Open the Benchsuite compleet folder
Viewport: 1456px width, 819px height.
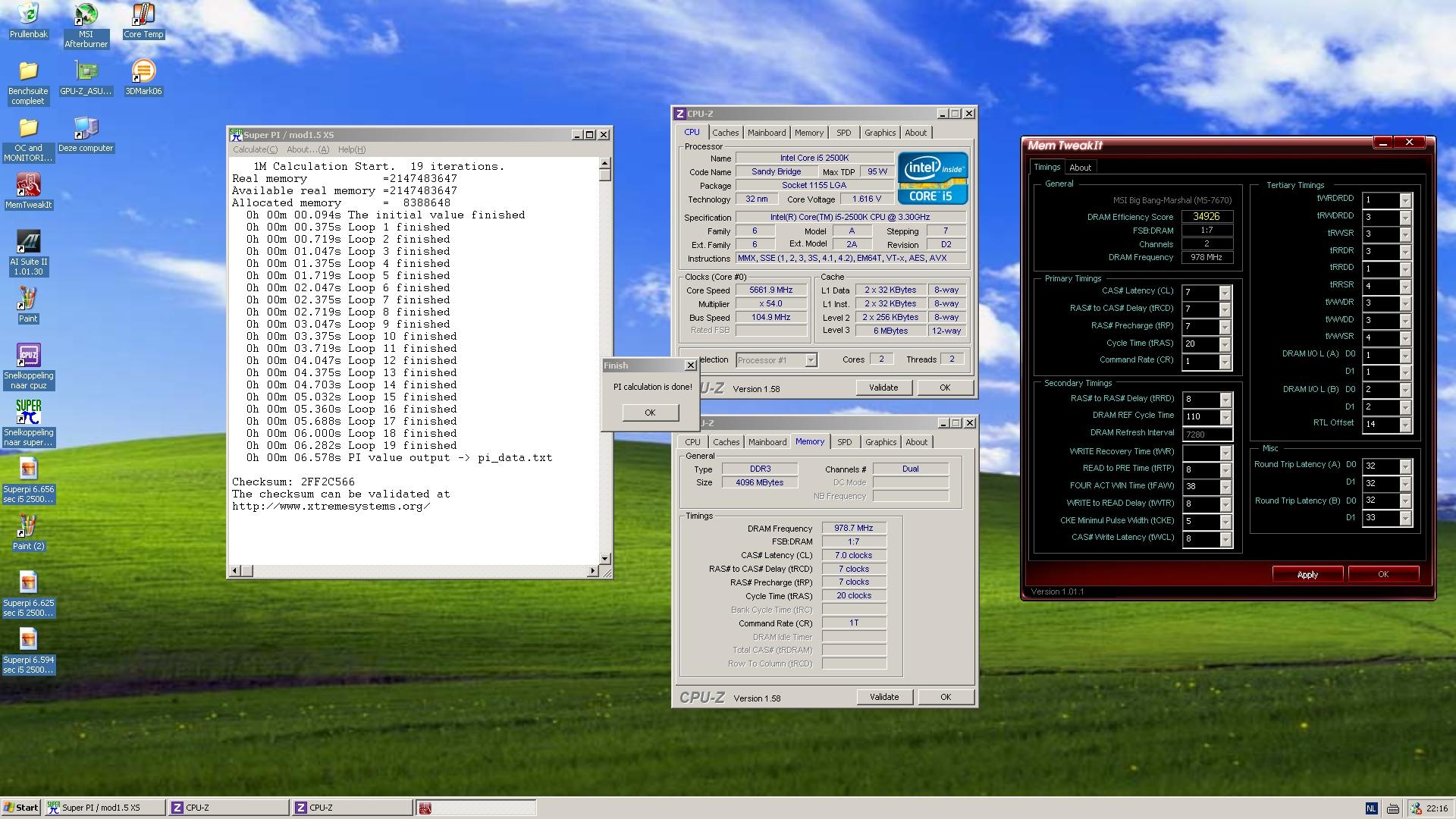28,83
